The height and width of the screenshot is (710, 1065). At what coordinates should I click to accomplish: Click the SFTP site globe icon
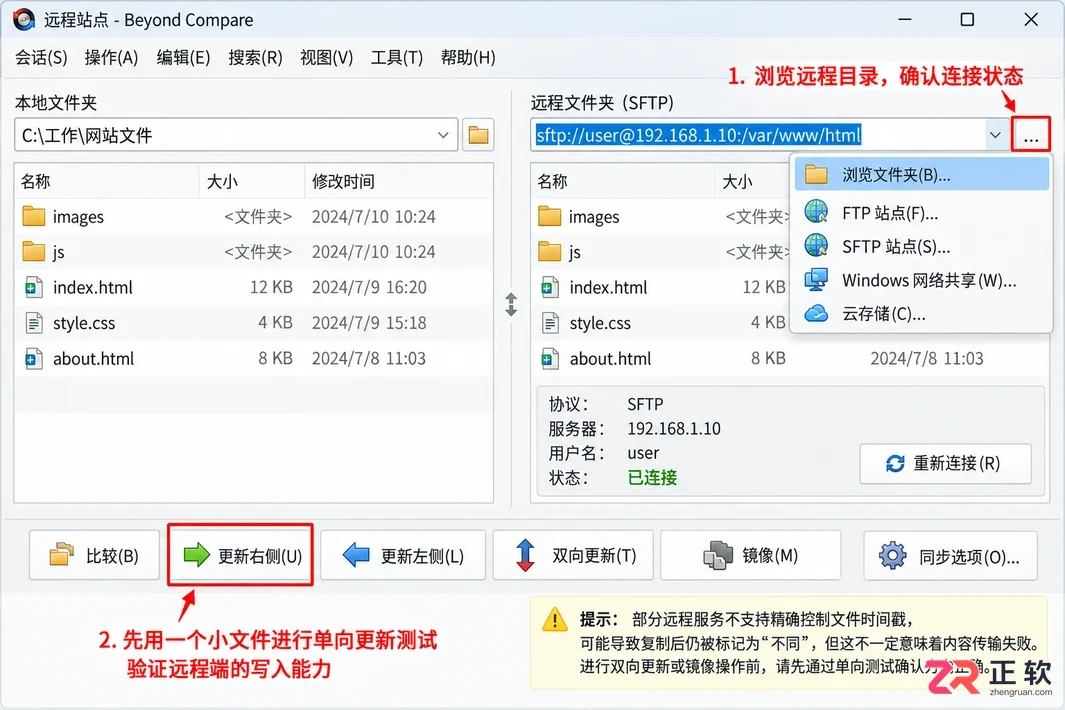point(816,245)
